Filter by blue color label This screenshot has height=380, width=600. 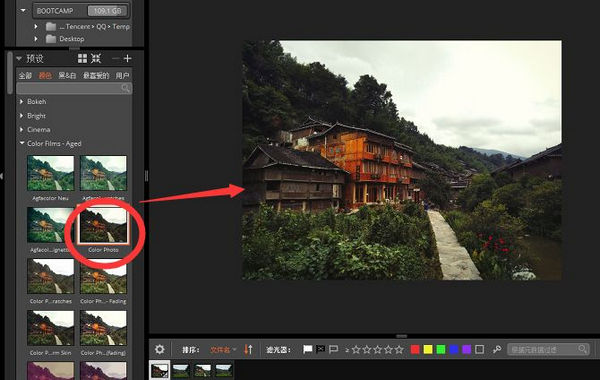[x=454, y=349]
